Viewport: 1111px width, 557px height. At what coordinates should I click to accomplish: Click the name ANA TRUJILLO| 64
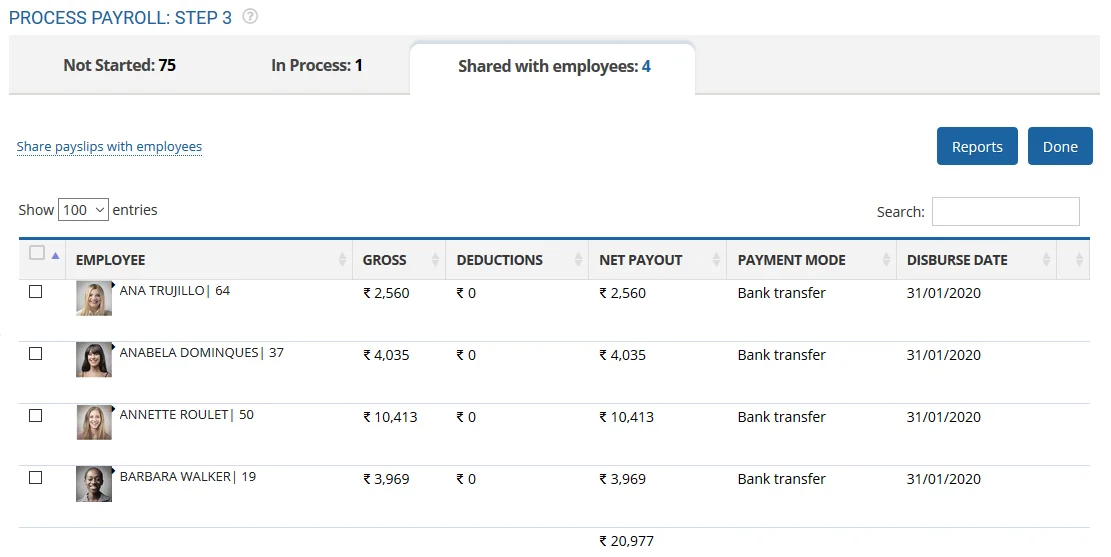[175, 291]
